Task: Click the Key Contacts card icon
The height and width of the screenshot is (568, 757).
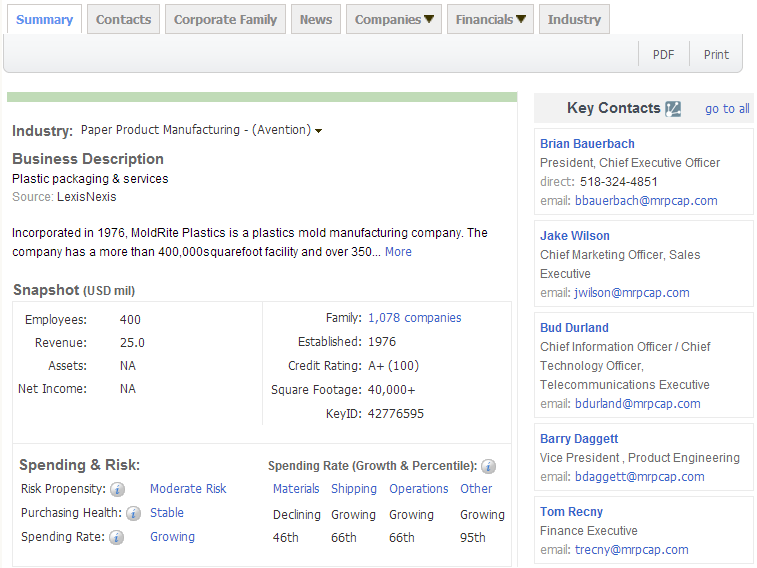Action: click(x=673, y=109)
